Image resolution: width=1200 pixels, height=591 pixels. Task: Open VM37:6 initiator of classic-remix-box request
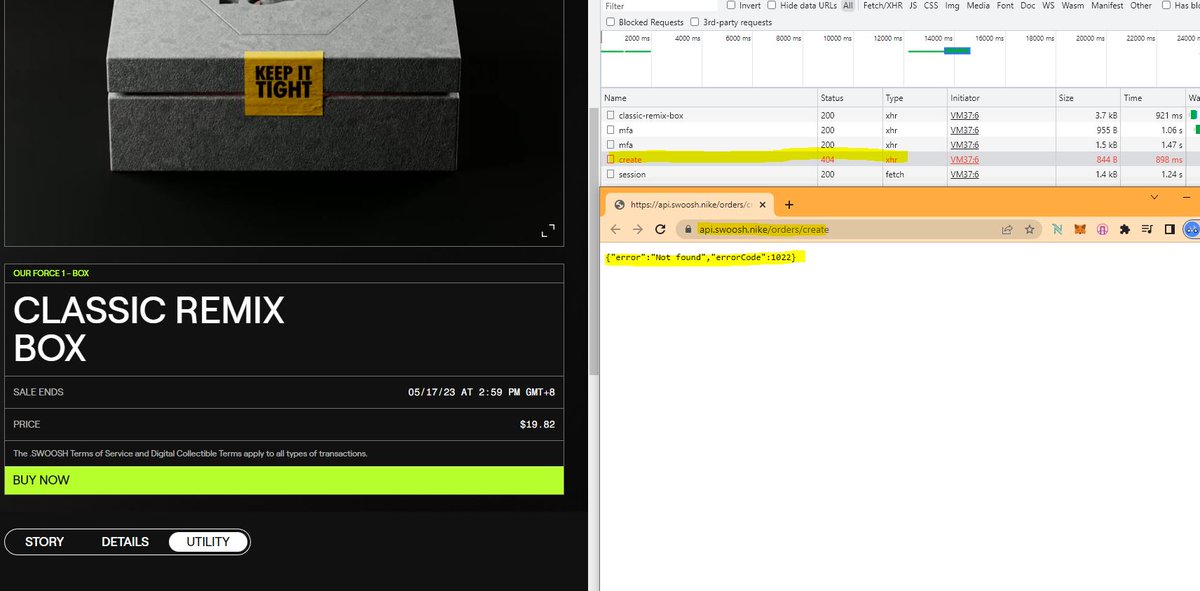[964, 116]
